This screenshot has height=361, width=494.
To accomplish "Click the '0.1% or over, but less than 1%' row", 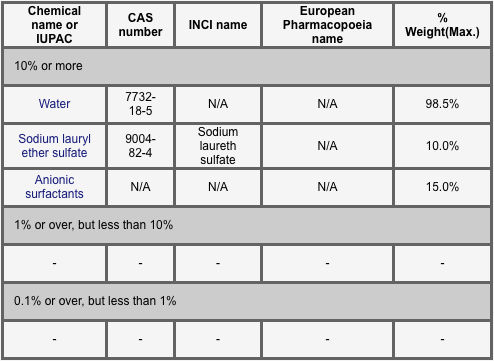I will (247, 301).
